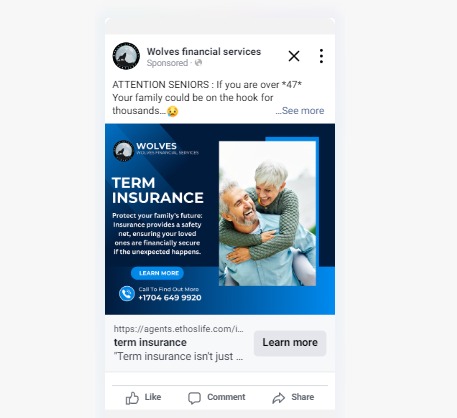The image size is (457, 418).
Task: Click the gray Learn more button
Action: pos(290,343)
